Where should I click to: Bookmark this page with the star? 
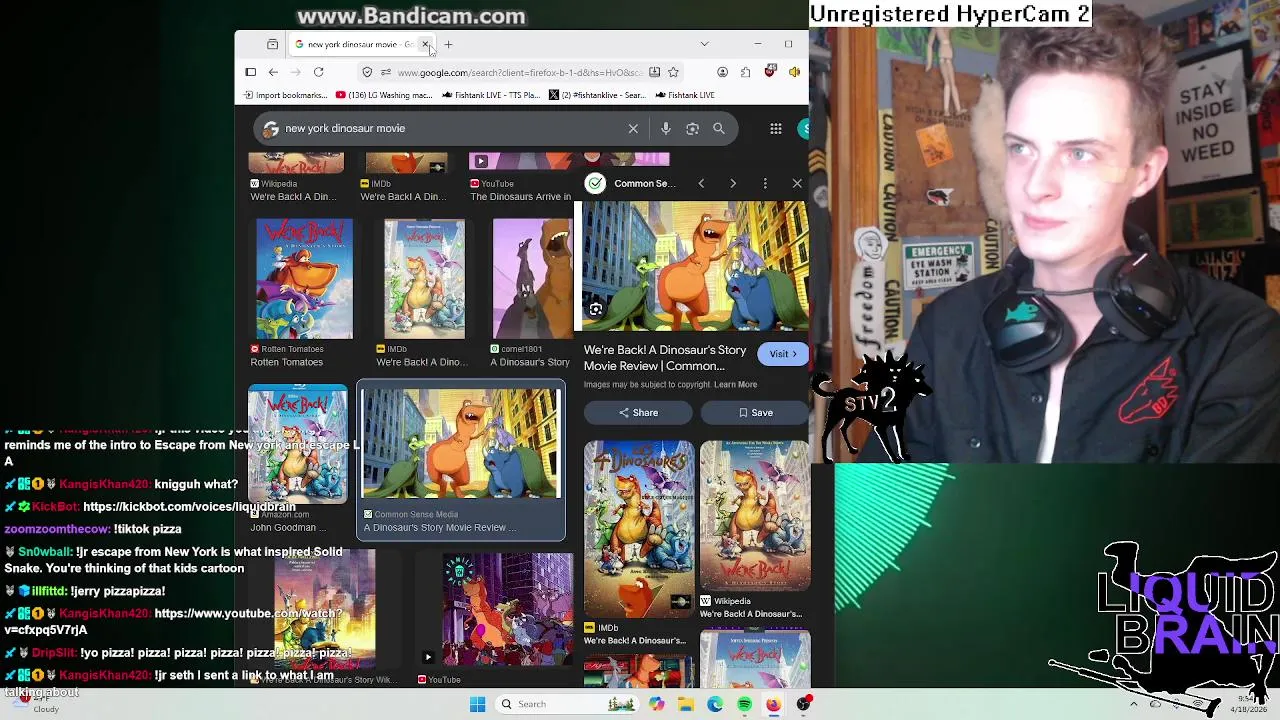pos(673,72)
